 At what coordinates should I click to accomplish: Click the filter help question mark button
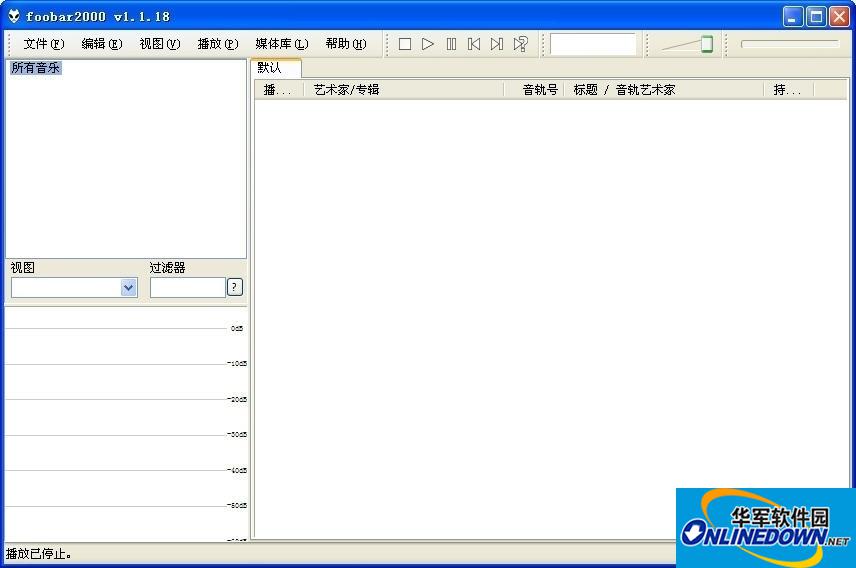234,287
